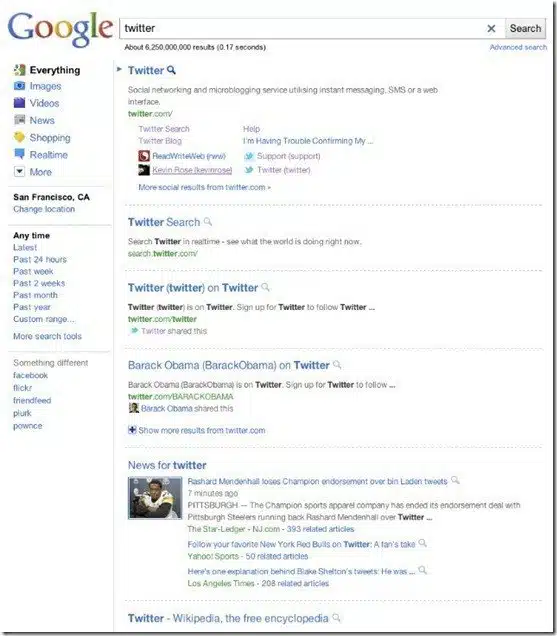Click the Images camera icon
The image size is (557, 636).
[19, 86]
